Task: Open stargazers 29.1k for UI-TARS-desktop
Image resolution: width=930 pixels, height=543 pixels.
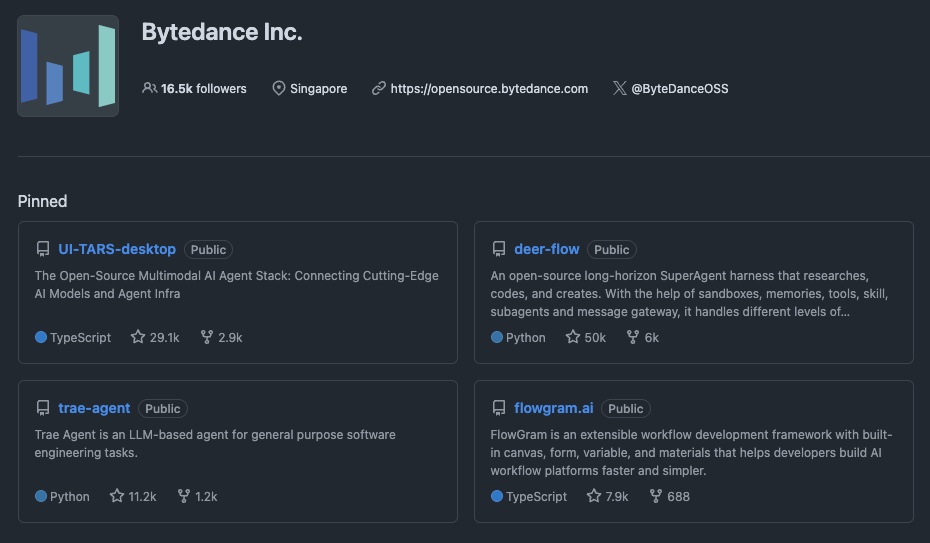Action: (155, 337)
